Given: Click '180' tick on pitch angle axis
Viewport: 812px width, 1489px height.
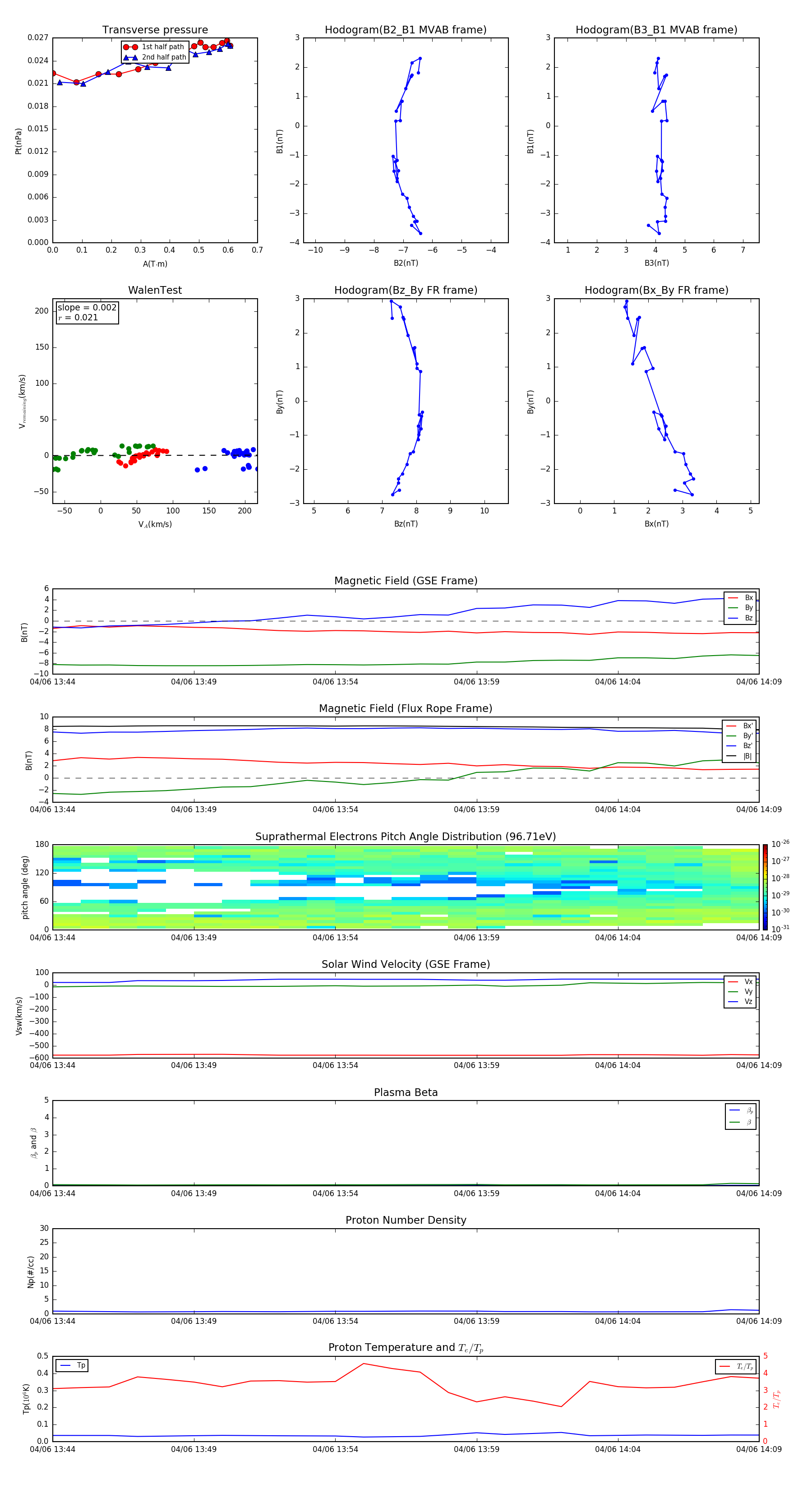Looking at the screenshot, I should (x=42, y=845).
